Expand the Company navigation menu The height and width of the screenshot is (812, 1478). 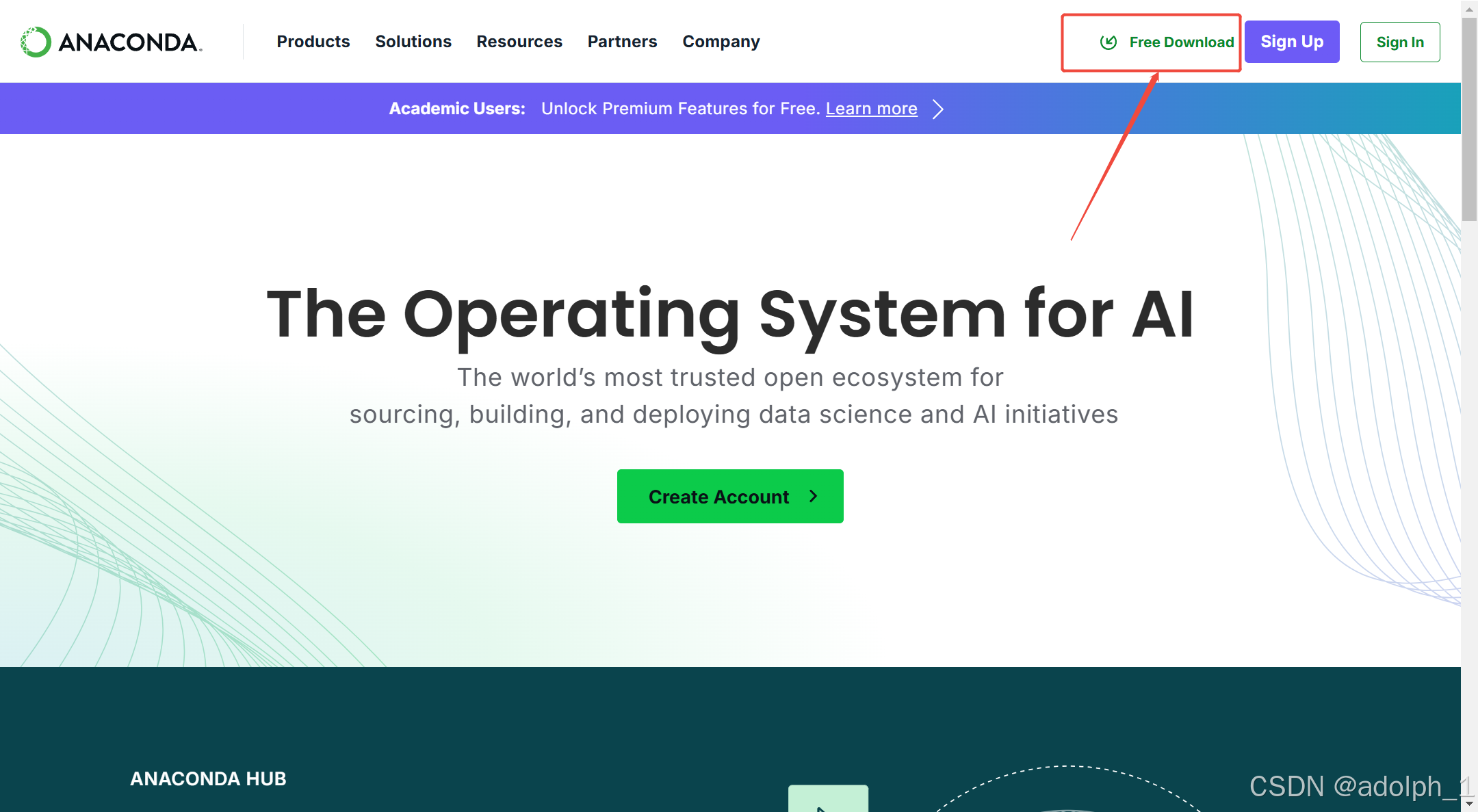721,42
